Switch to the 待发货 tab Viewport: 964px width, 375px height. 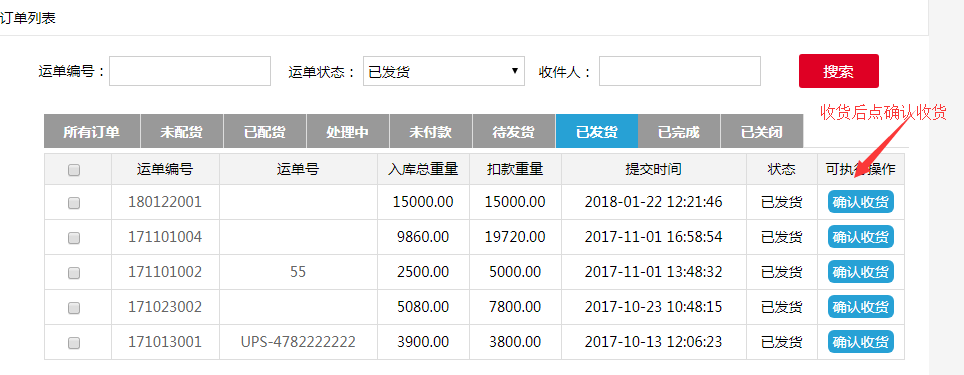513,132
